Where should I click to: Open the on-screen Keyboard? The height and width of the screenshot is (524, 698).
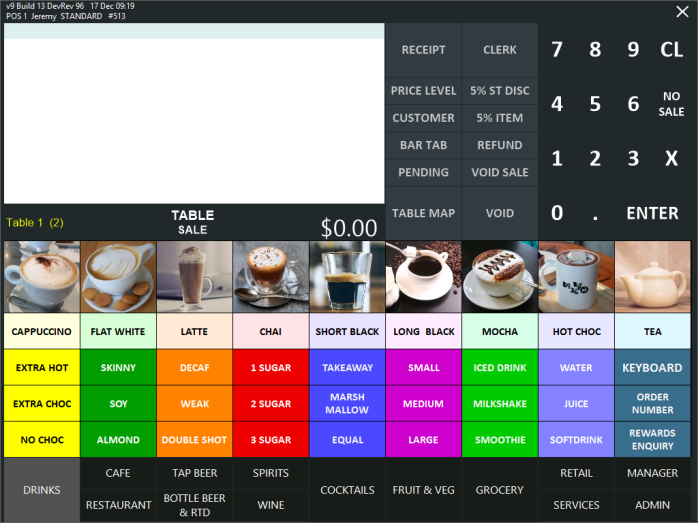click(x=652, y=368)
